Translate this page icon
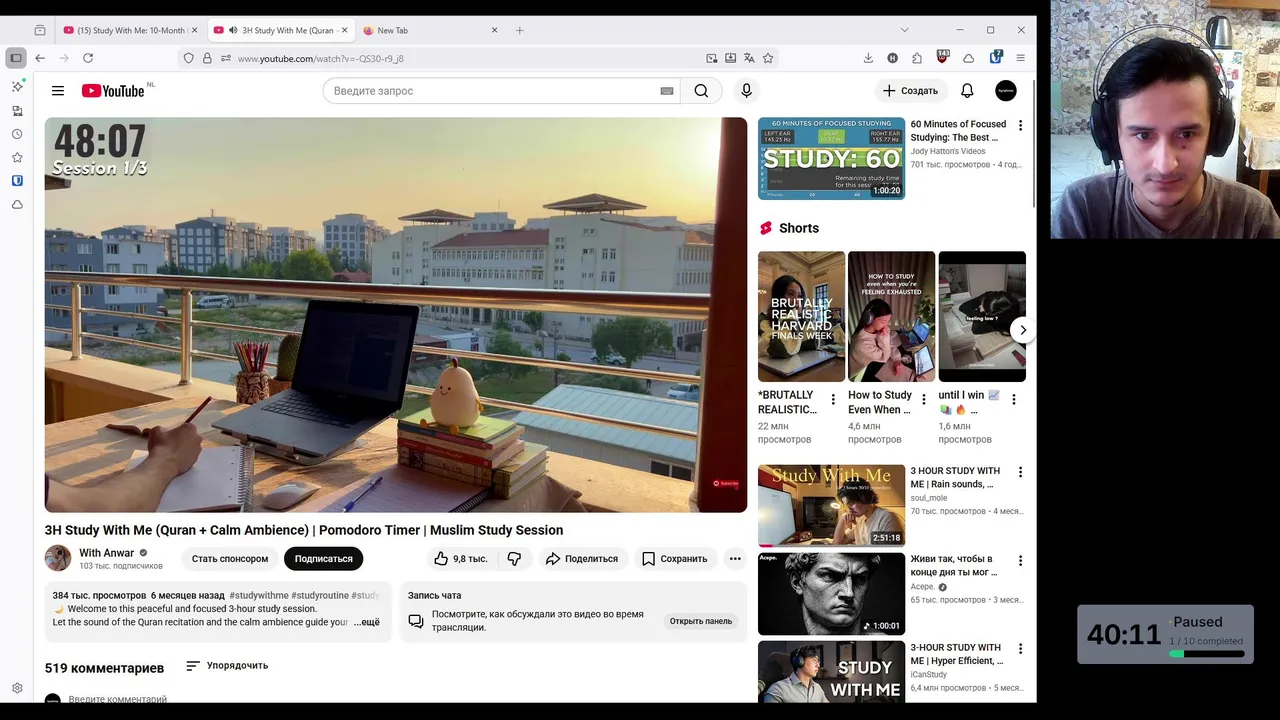 click(x=749, y=58)
